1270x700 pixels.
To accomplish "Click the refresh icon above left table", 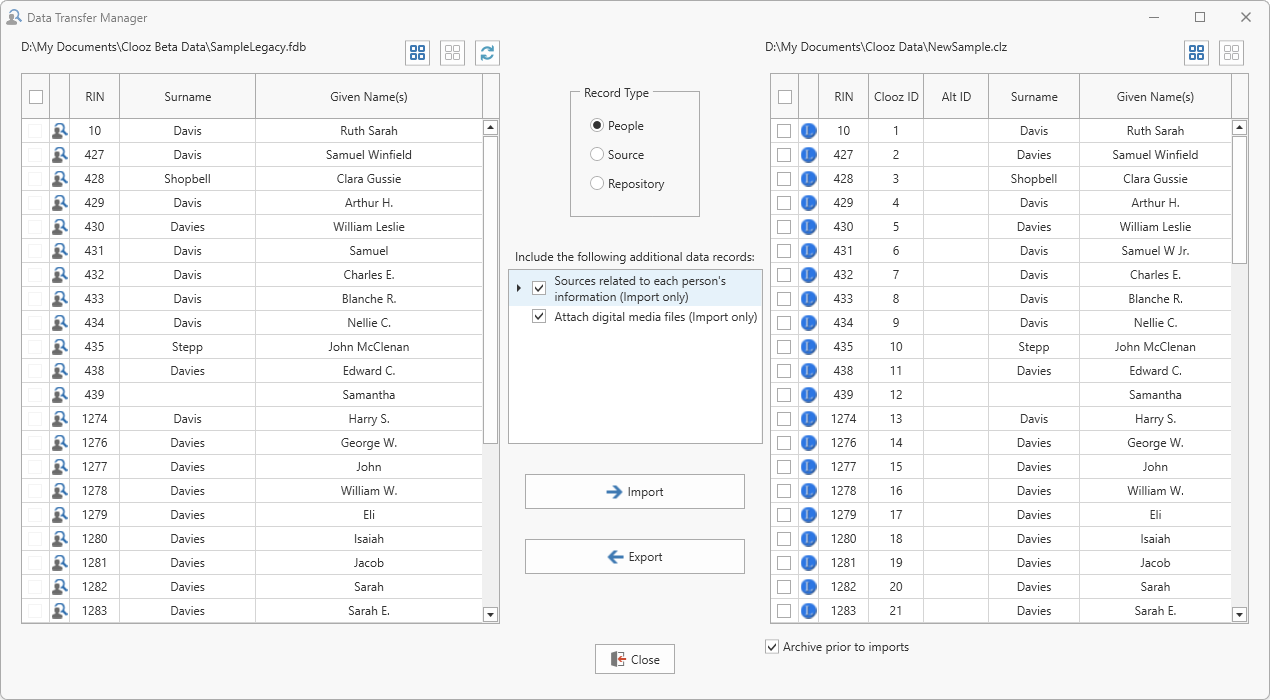I will point(487,53).
